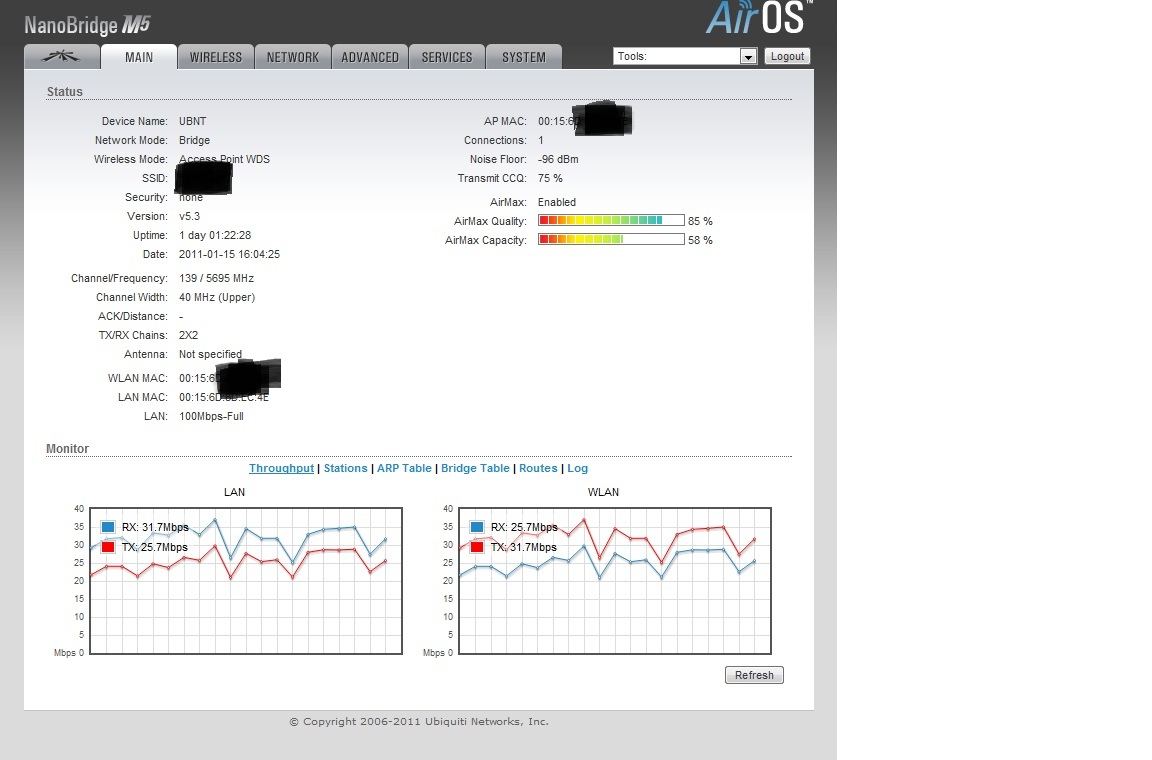This screenshot has width=1152, height=760.
Task: Click the Refresh button
Action: coord(754,675)
